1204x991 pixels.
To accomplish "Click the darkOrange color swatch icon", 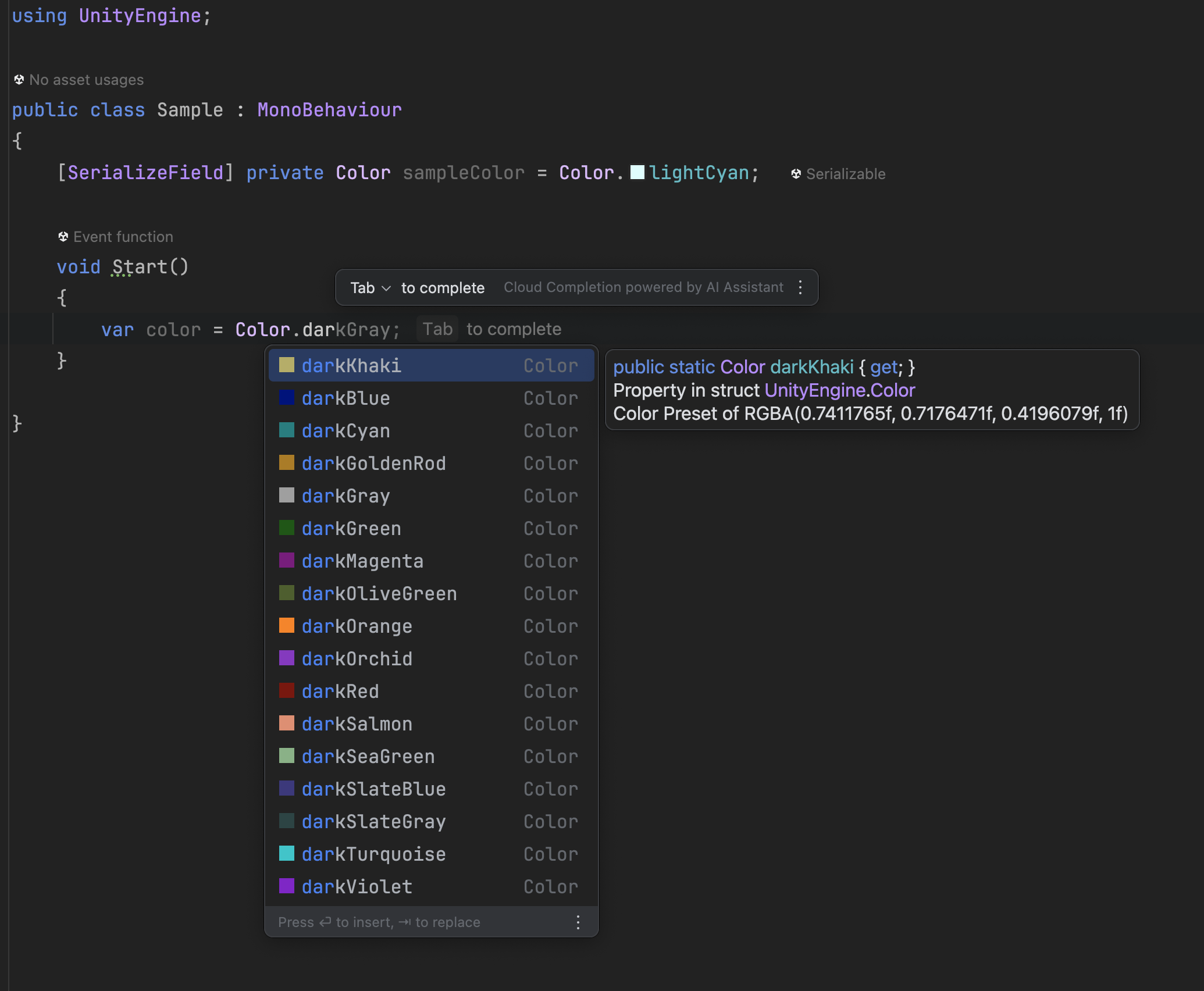I will coord(287,626).
